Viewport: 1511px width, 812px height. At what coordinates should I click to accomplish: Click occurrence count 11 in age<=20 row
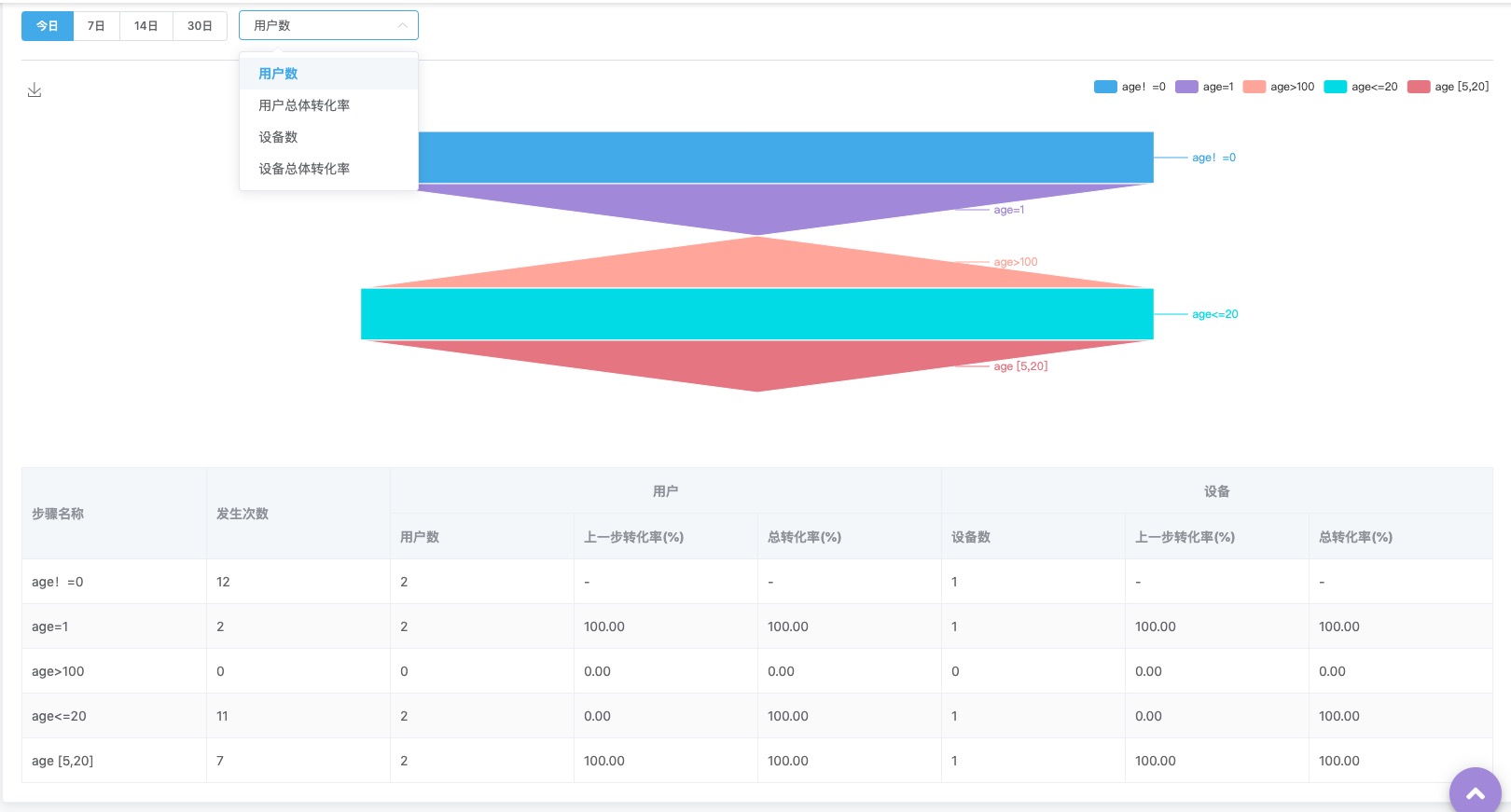(222, 716)
